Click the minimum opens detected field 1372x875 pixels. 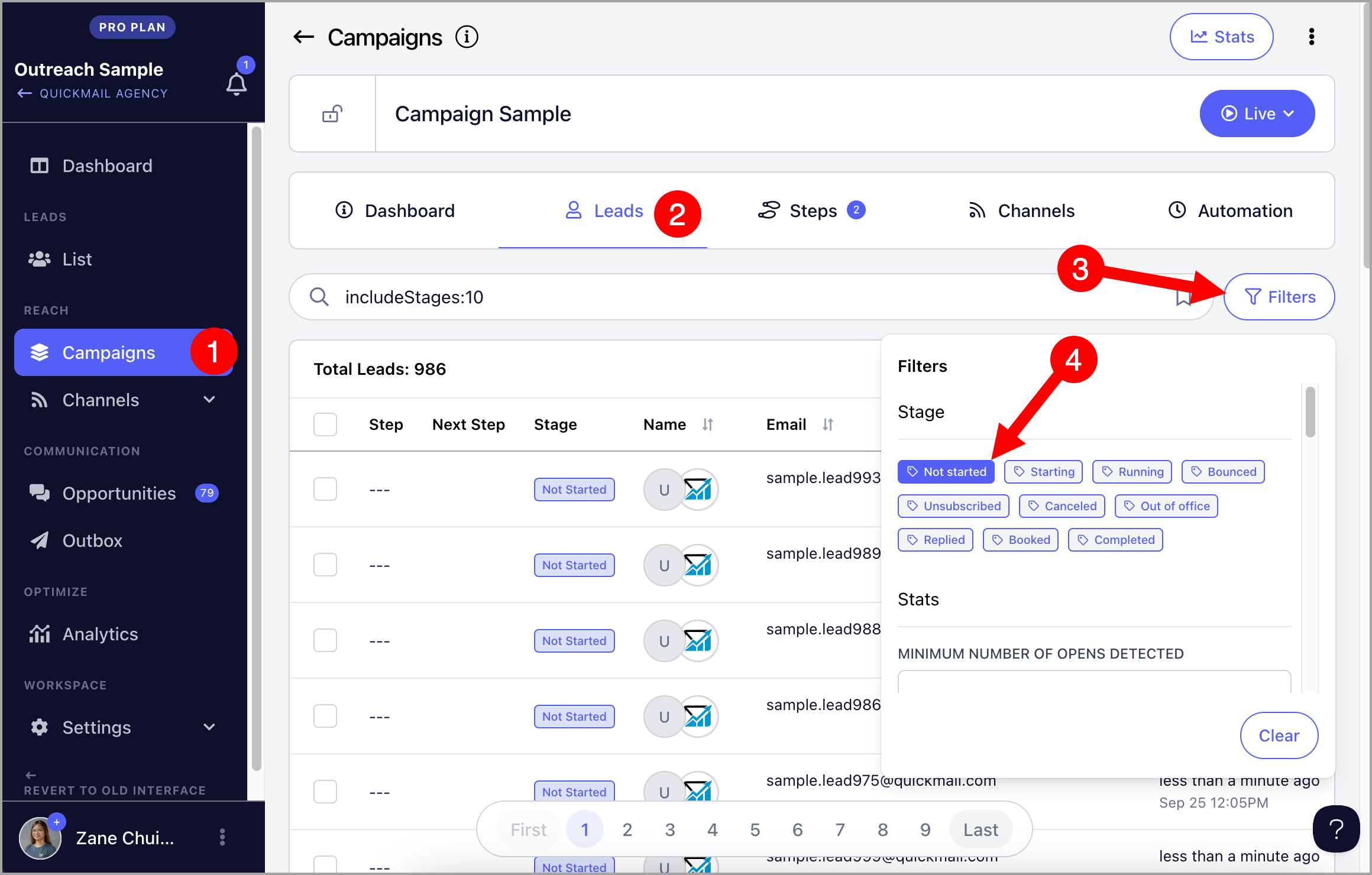(x=1094, y=682)
